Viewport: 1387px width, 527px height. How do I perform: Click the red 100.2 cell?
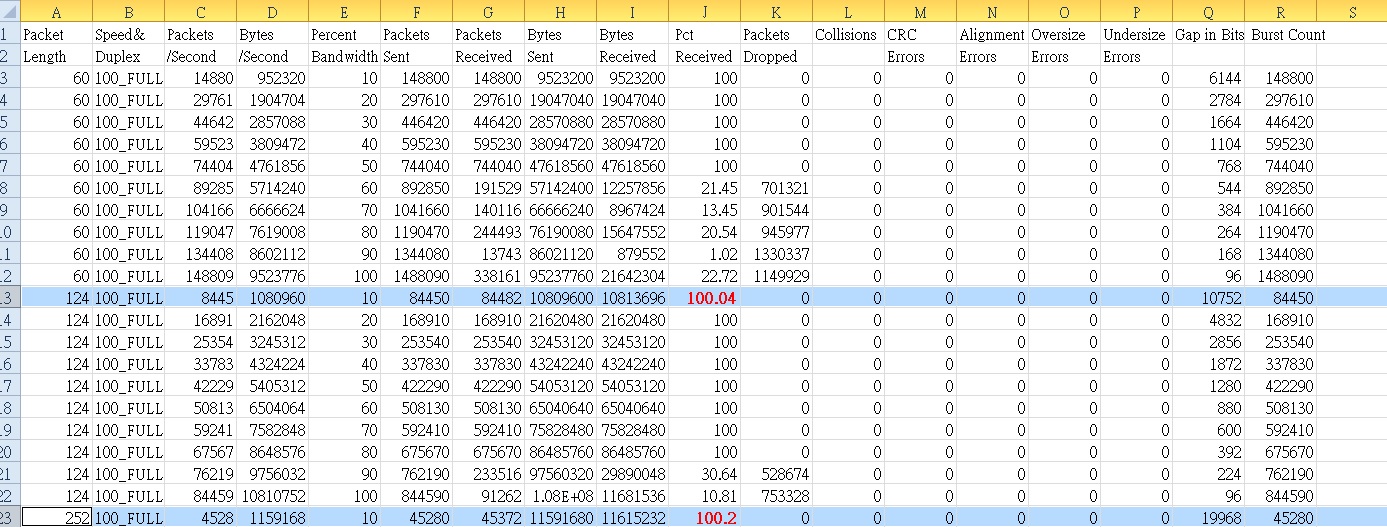click(704, 518)
